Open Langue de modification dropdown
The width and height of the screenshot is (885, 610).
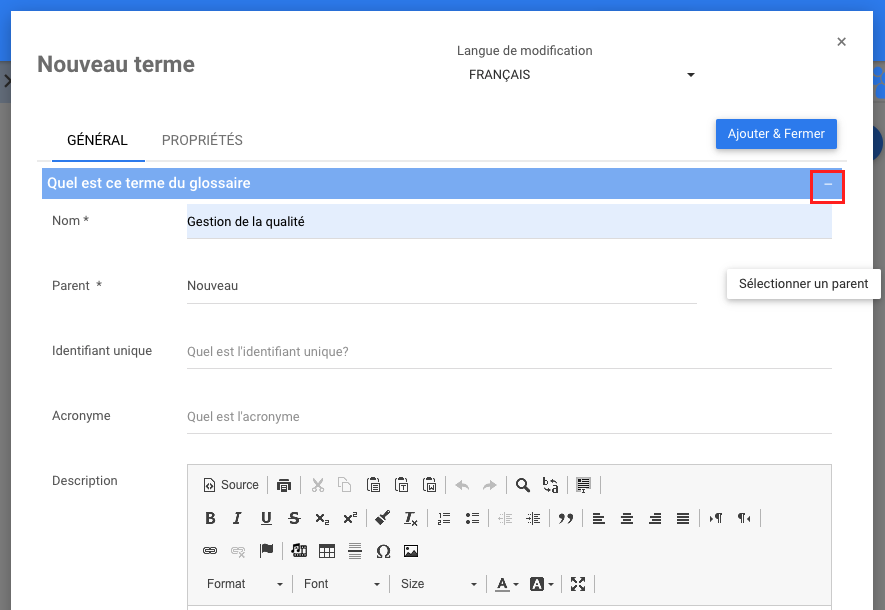click(582, 74)
